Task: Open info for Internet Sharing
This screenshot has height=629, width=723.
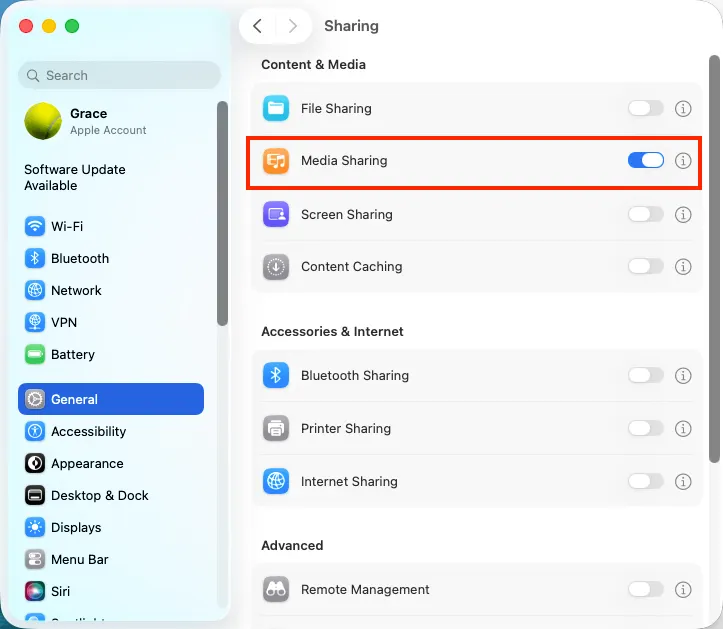Action: [x=683, y=482]
